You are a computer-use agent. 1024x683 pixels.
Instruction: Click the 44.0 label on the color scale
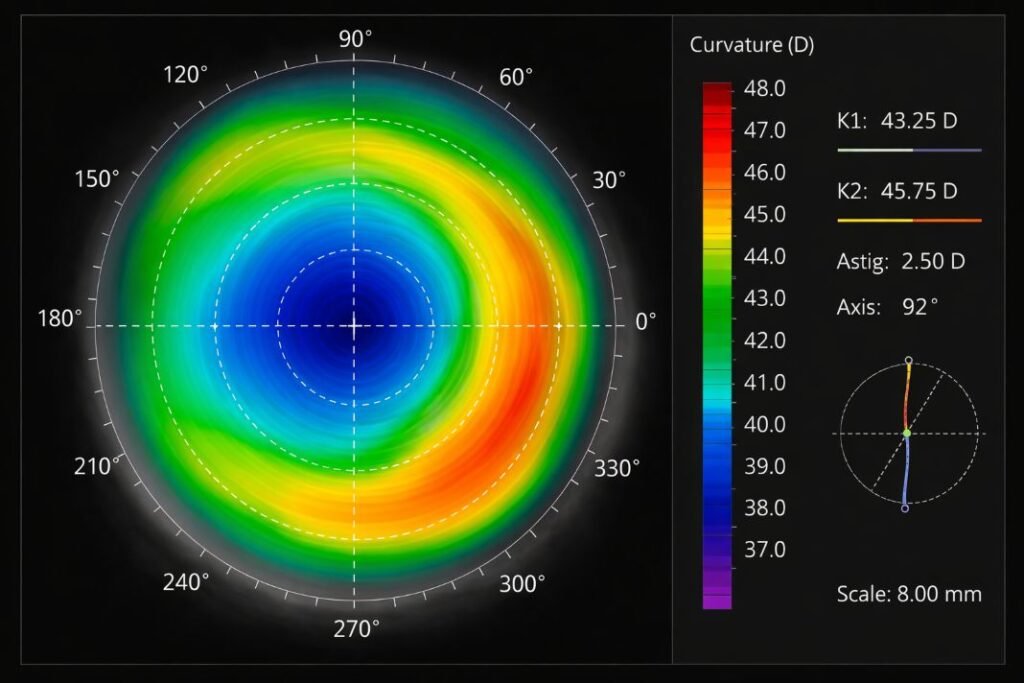pos(765,256)
